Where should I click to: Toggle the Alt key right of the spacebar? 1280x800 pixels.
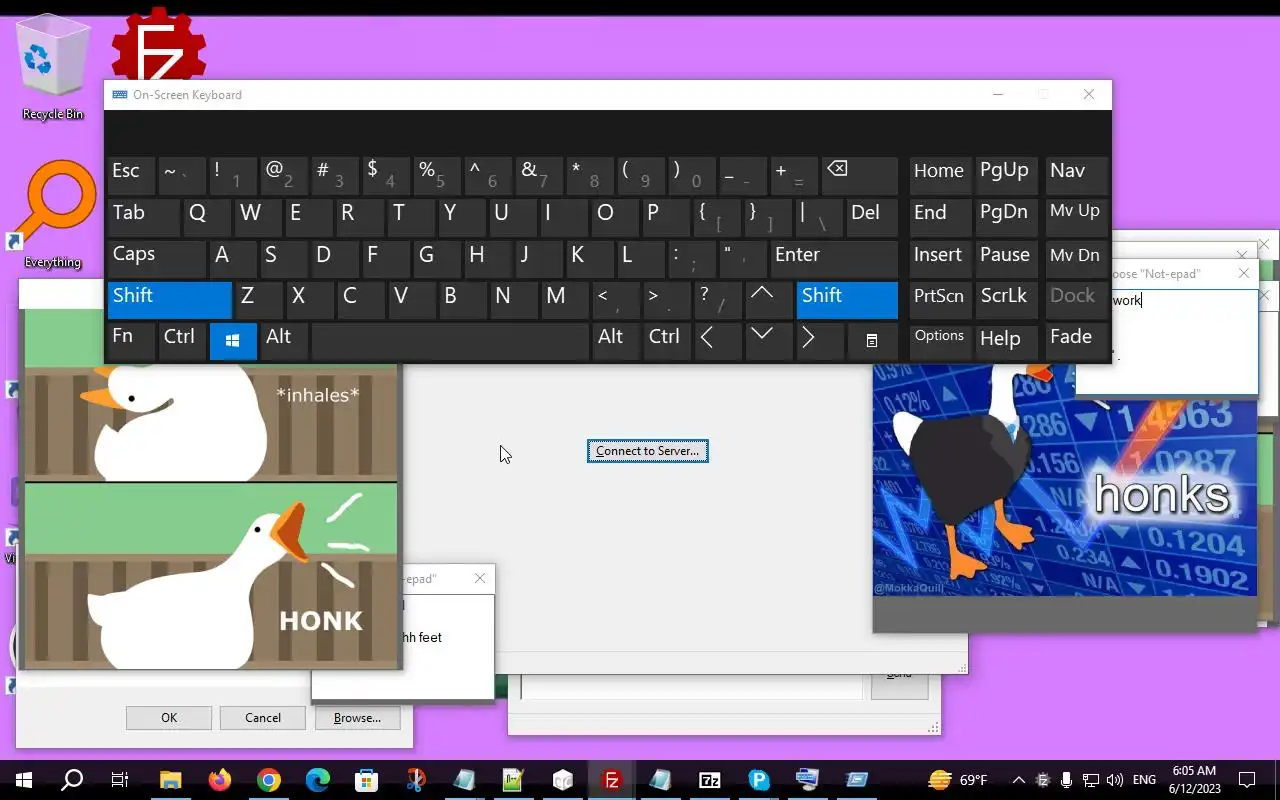point(615,339)
